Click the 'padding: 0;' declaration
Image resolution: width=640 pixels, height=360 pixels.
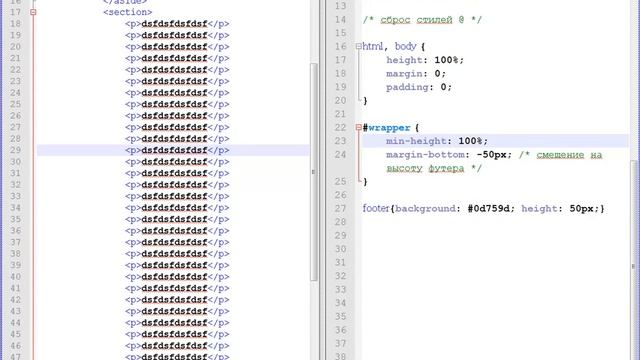[x=419, y=87]
